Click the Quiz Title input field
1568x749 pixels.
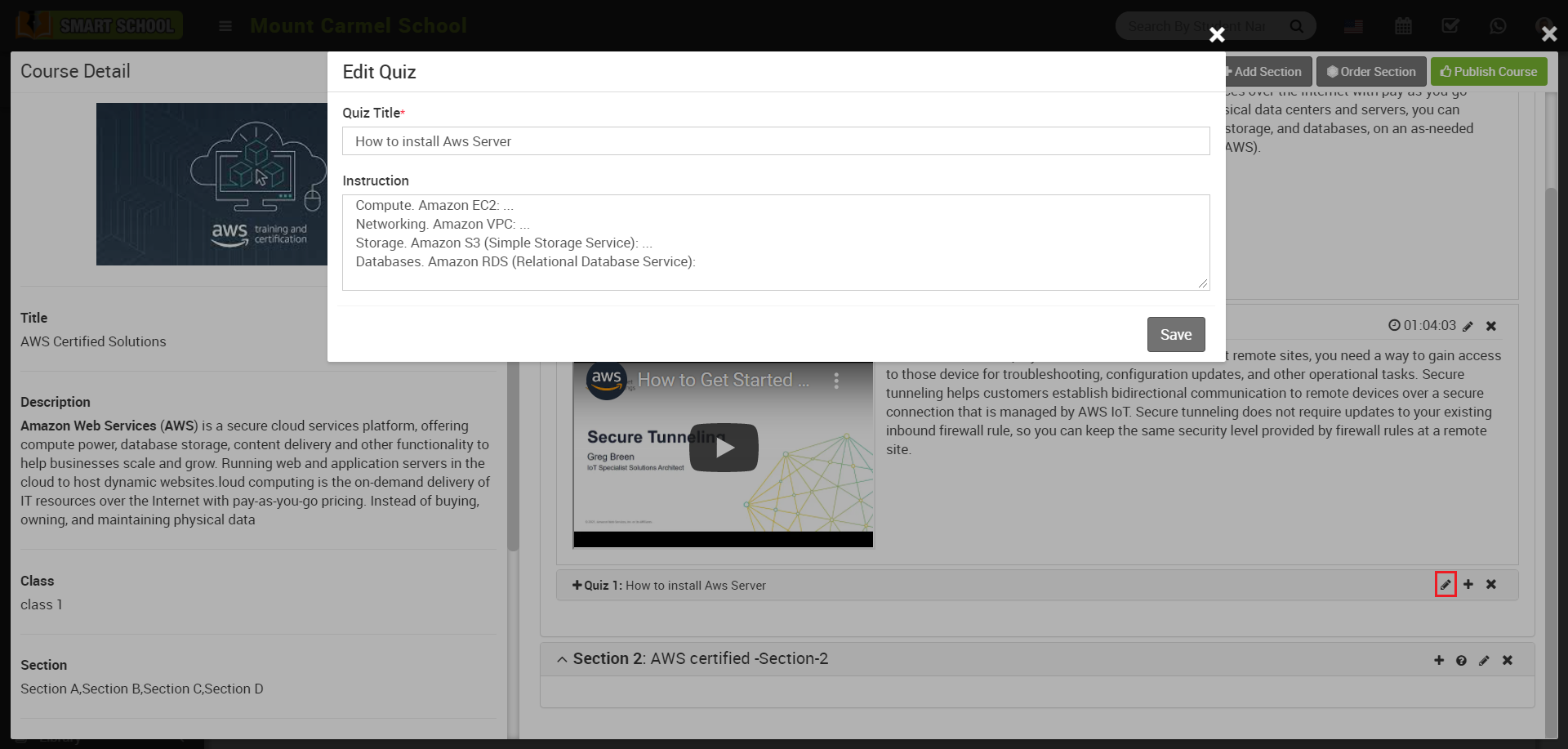[x=775, y=141]
